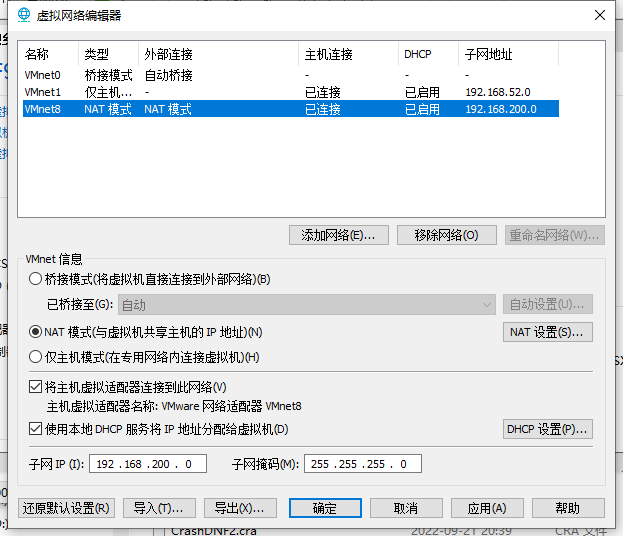Click the 取消 button
This screenshot has width=623, height=536.
coord(406,508)
